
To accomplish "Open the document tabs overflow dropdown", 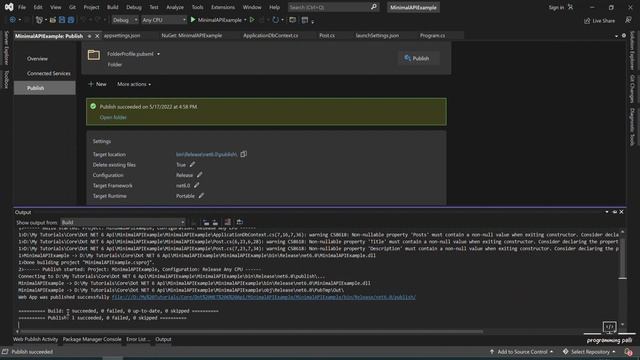I will (616, 36).
